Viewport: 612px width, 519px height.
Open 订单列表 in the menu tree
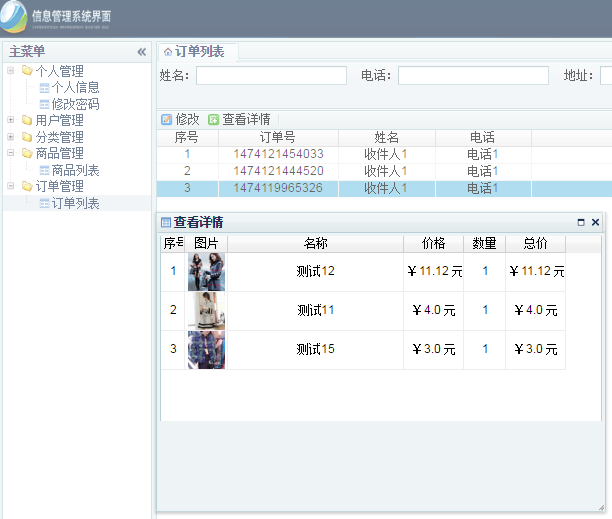(75, 203)
